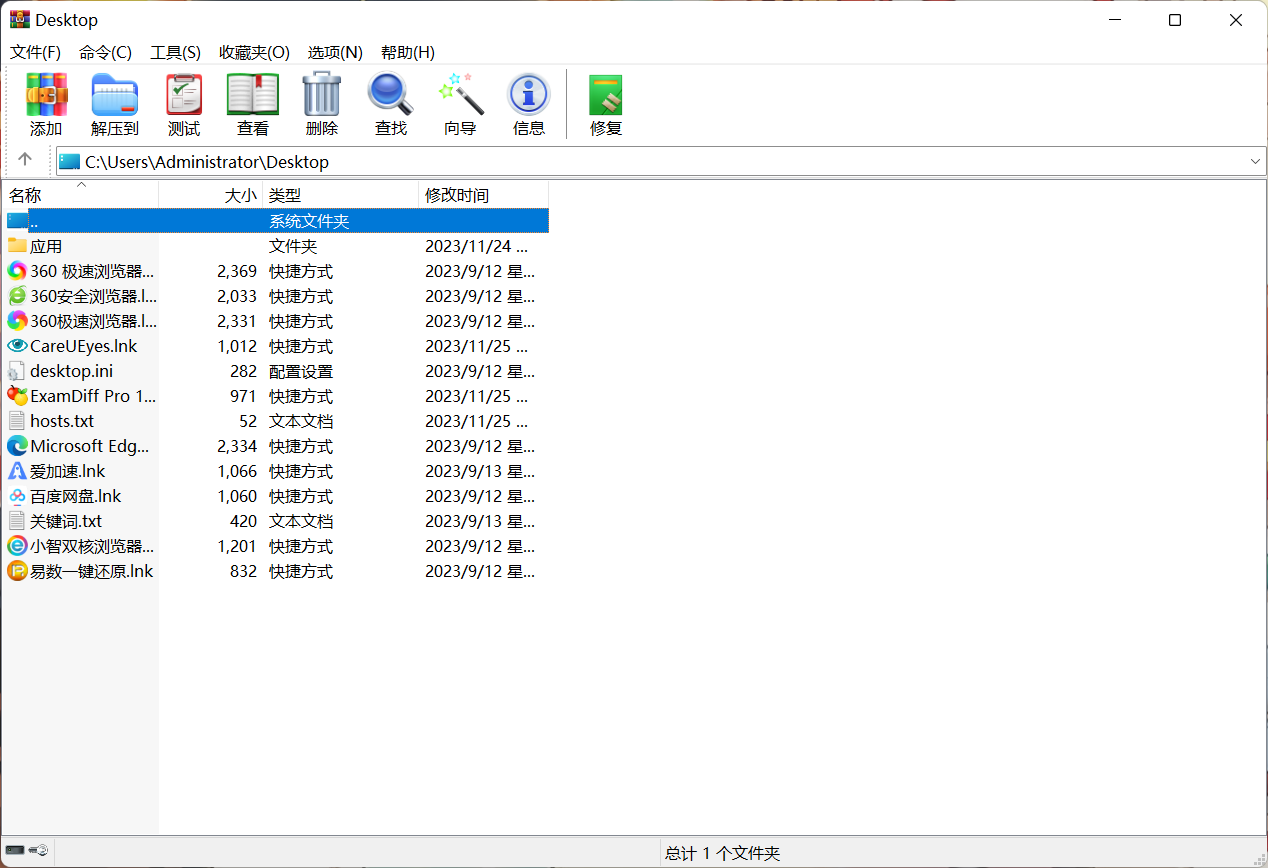
Task: Click the WinRAR title bar app icon
Action: click(19, 19)
